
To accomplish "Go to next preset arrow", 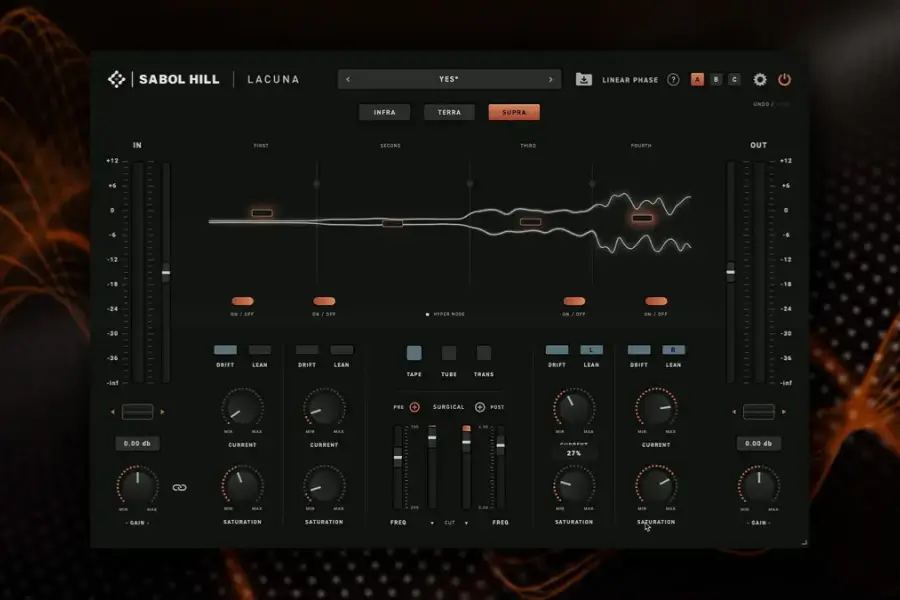I will [550, 79].
